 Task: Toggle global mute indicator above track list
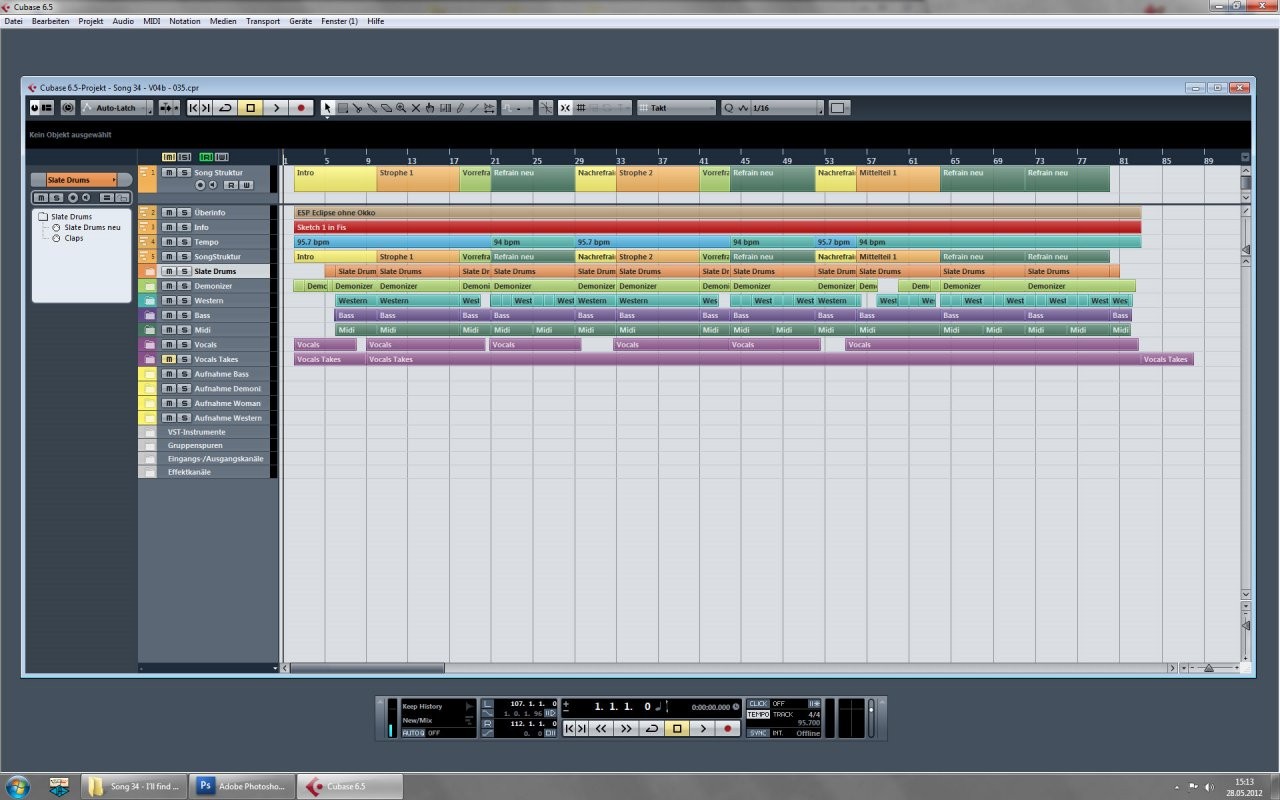(x=169, y=157)
